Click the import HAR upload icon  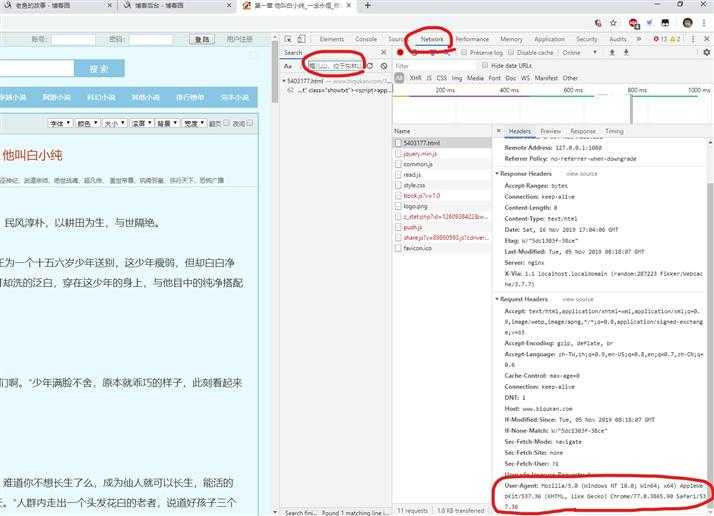612,52
